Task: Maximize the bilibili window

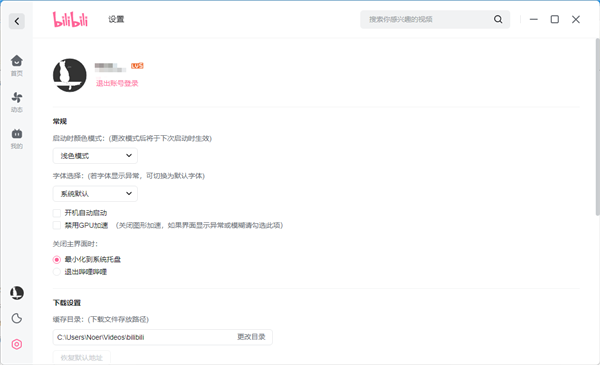Action: tap(554, 19)
